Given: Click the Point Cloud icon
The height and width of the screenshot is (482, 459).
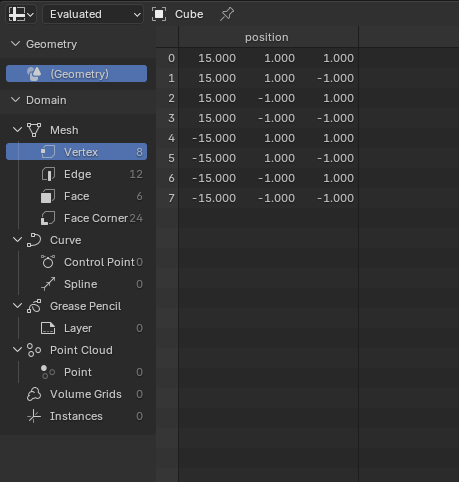Looking at the screenshot, I should point(34,350).
